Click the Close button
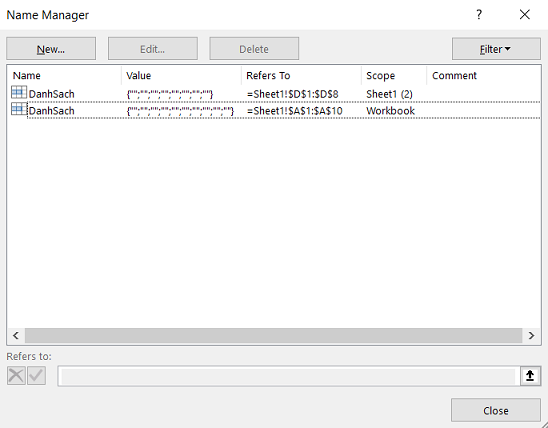The height and width of the screenshot is (428, 548). (496, 411)
